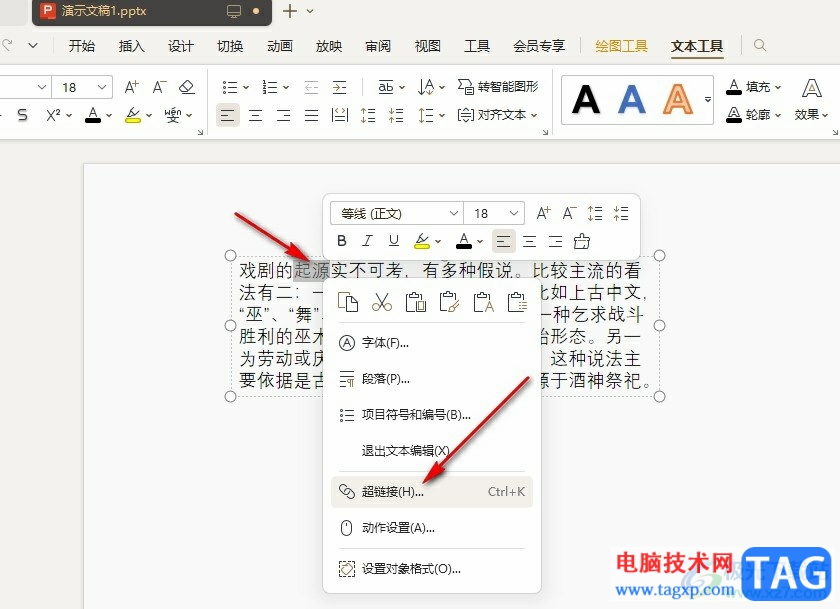Expand the text style gallery
The height and width of the screenshot is (609, 840).
[x=708, y=100]
